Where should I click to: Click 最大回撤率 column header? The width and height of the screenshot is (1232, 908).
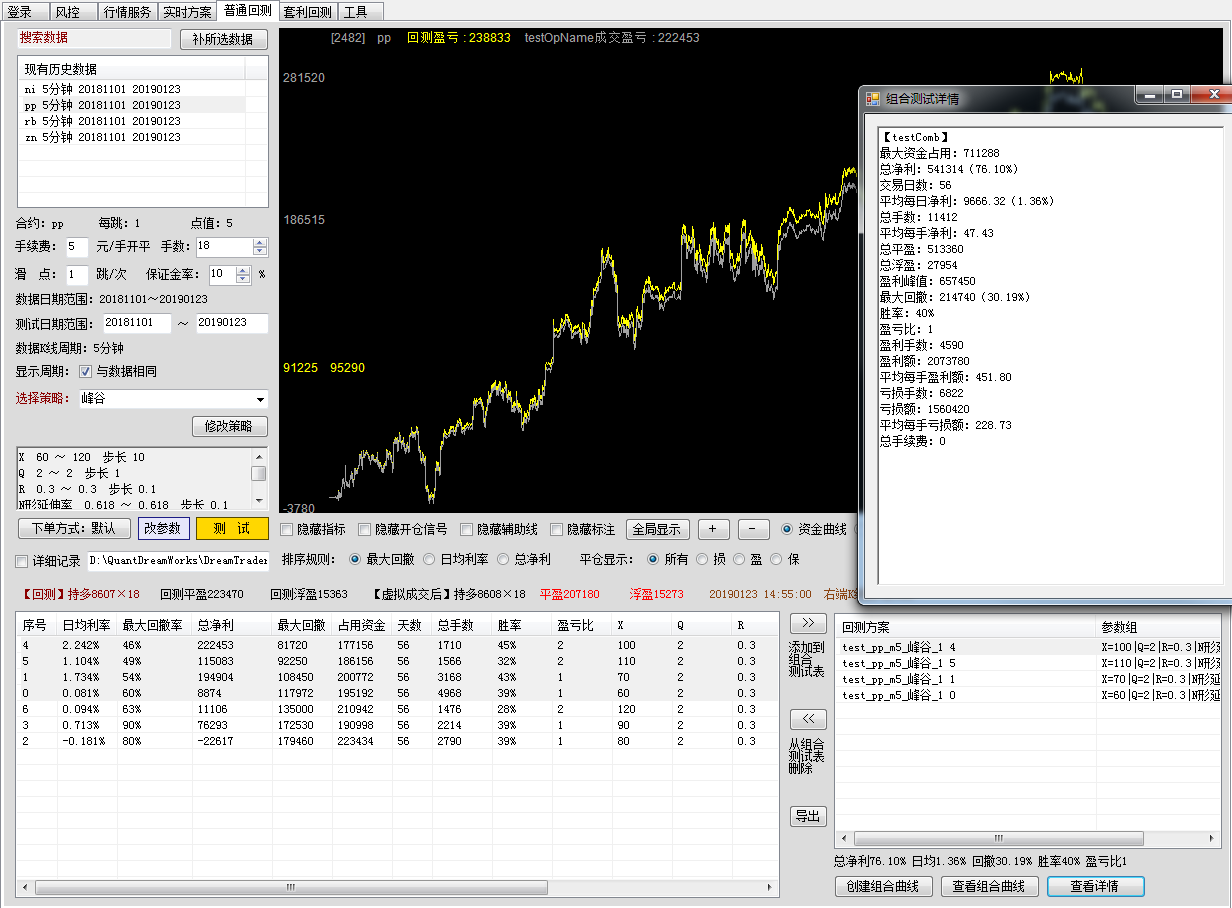click(155, 625)
